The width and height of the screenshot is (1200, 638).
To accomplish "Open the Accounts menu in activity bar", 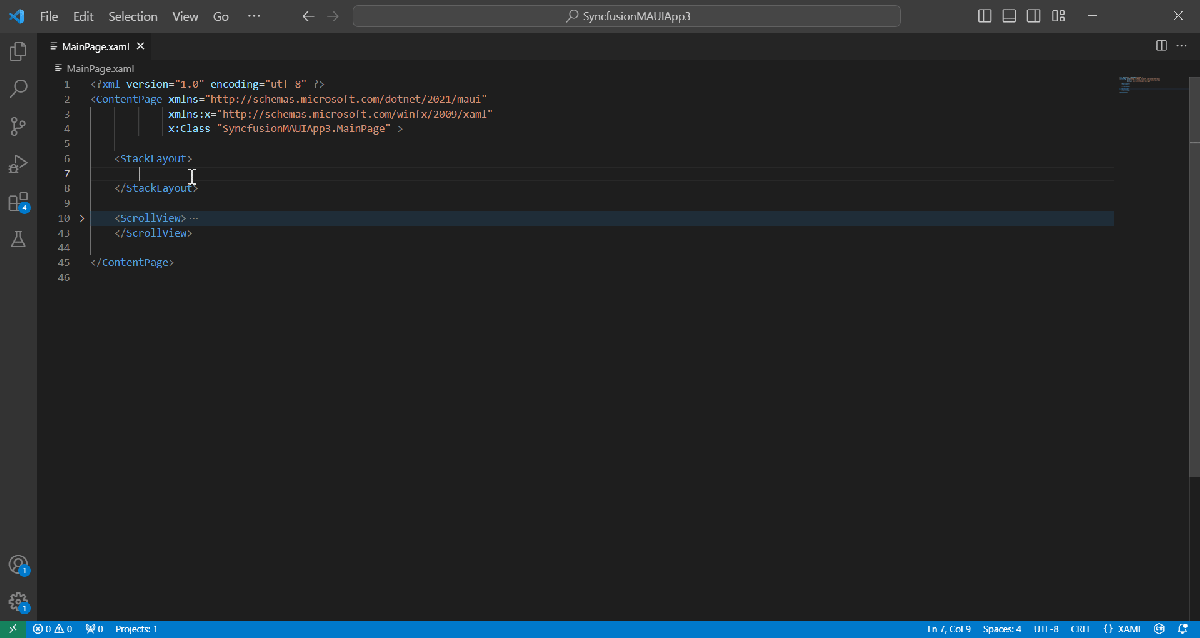I will pyautogui.click(x=18, y=566).
